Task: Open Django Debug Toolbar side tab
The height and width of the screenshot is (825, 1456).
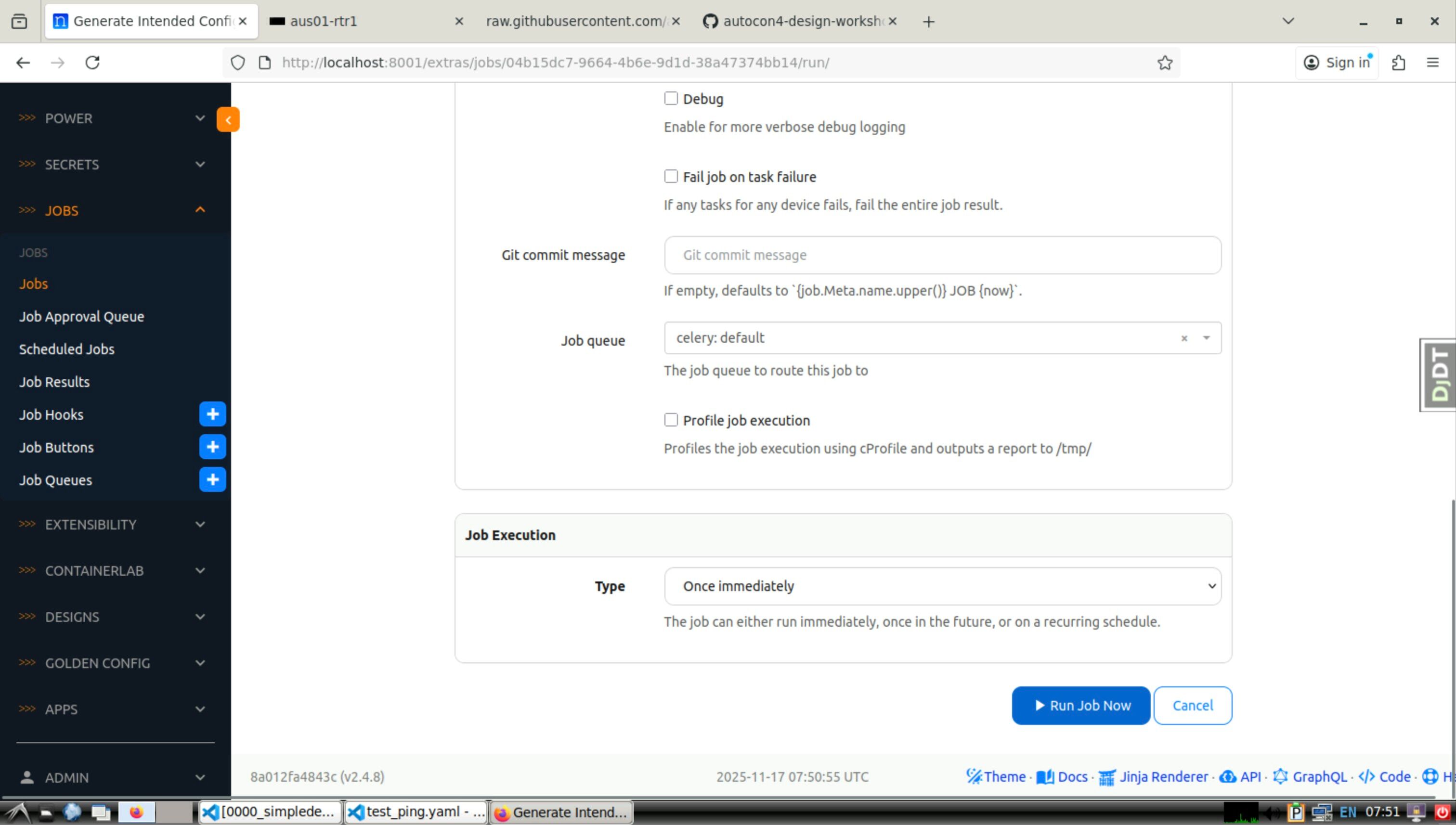Action: click(x=1439, y=374)
